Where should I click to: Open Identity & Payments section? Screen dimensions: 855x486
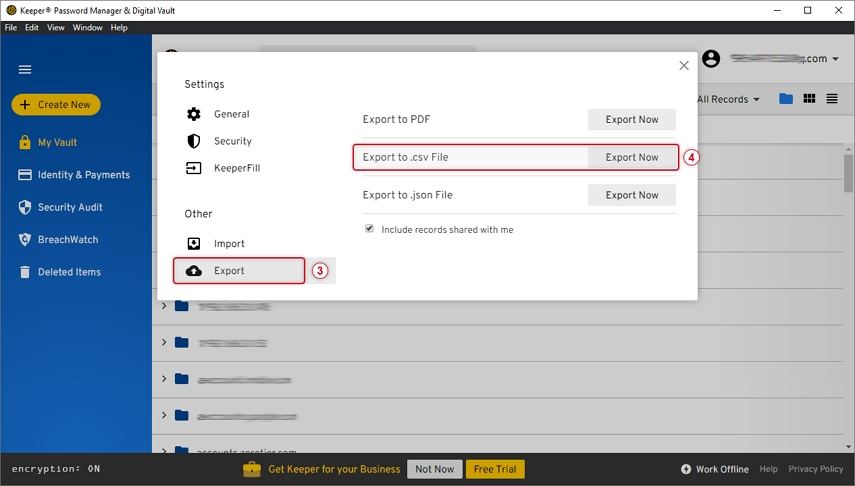83,175
